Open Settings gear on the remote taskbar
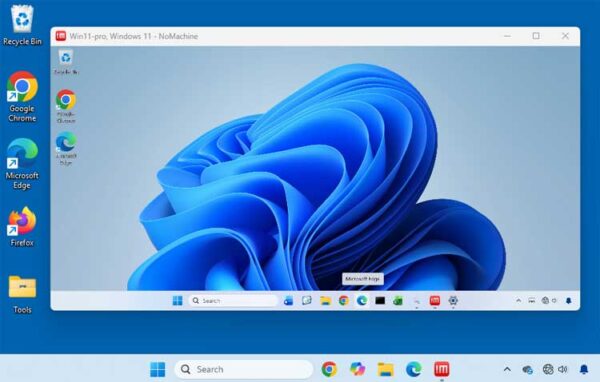Screen dimensions: 600x382 [x=453, y=301]
